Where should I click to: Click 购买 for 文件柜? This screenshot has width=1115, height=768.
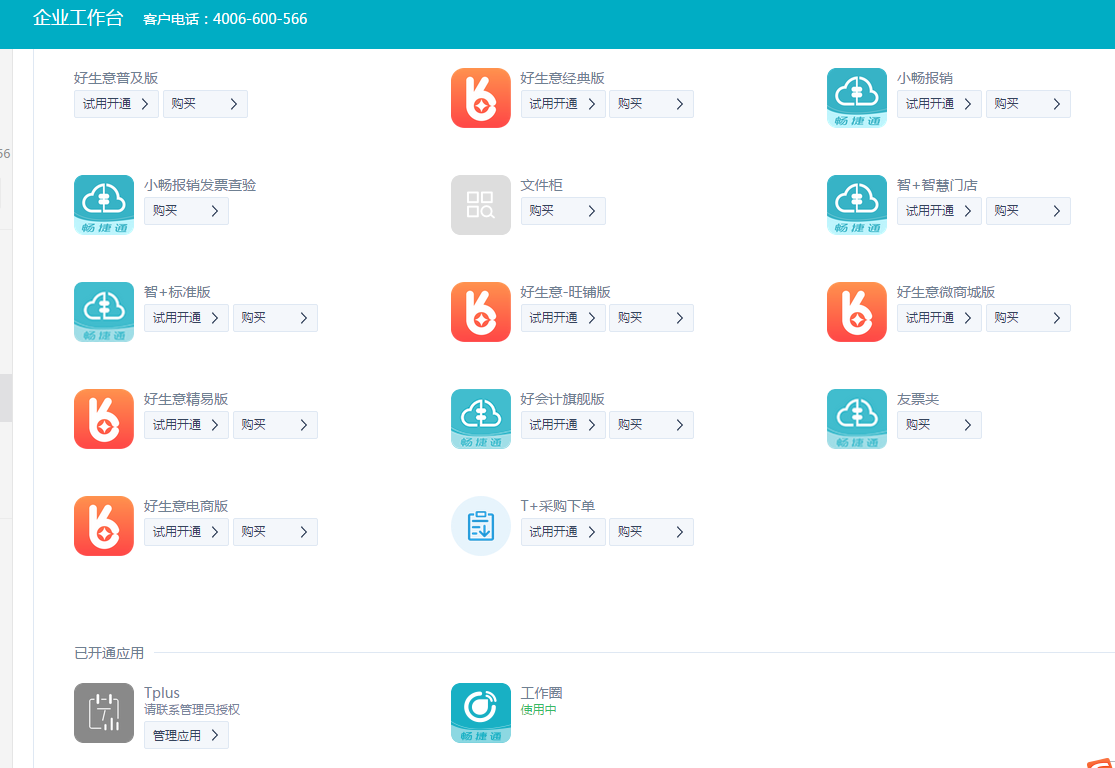pyautogui.click(x=562, y=211)
